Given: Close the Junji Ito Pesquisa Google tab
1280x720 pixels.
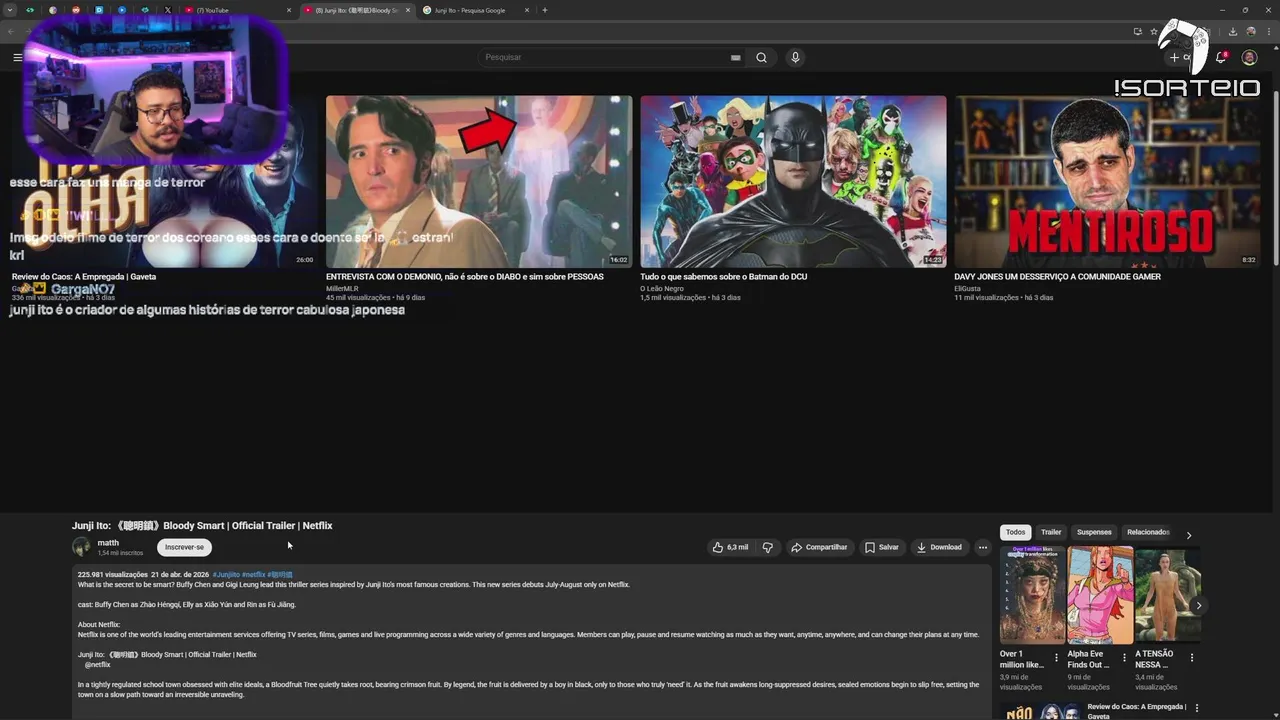Looking at the screenshot, I should point(527,10).
